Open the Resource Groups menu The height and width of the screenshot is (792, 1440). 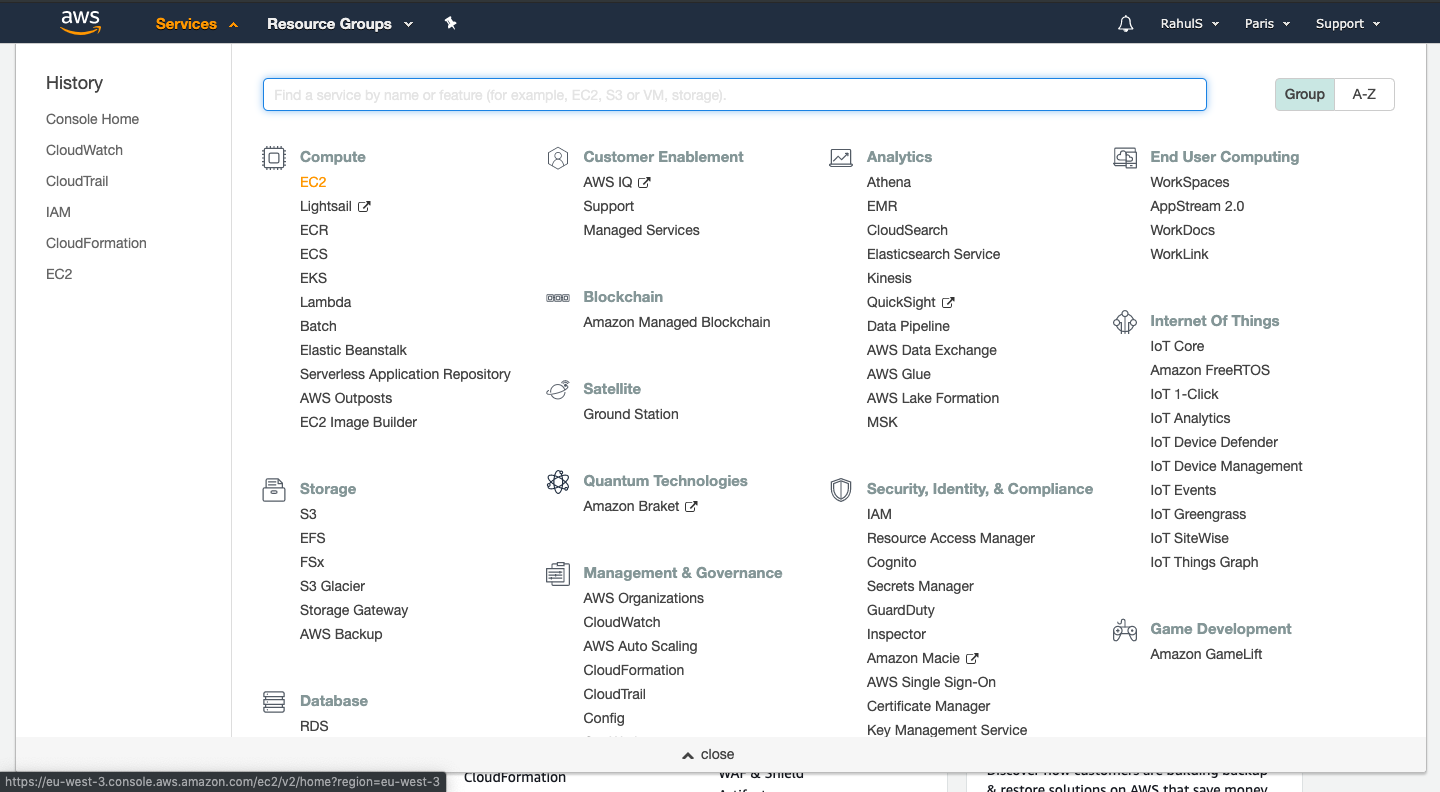331,23
